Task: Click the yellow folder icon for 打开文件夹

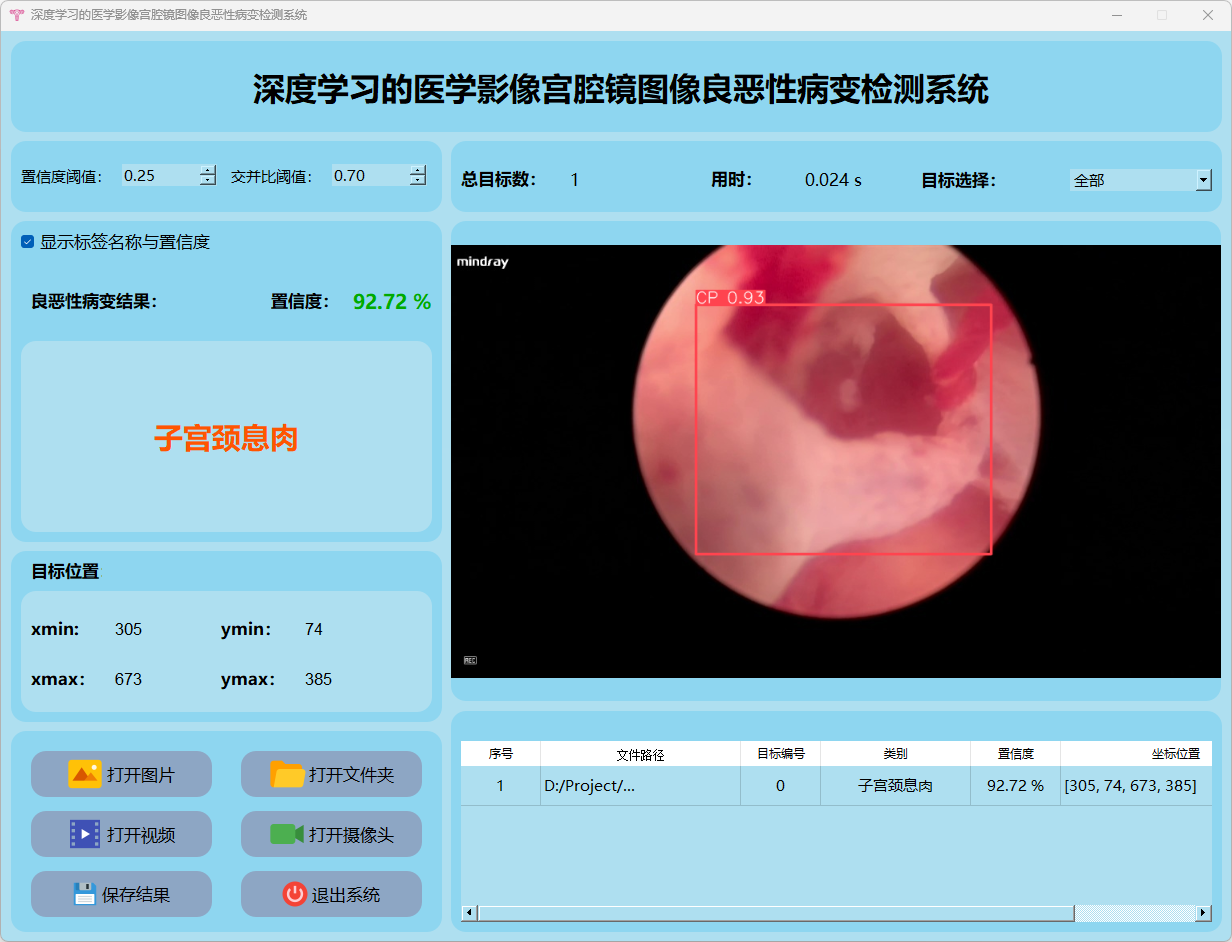Action: [x=287, y=774]
